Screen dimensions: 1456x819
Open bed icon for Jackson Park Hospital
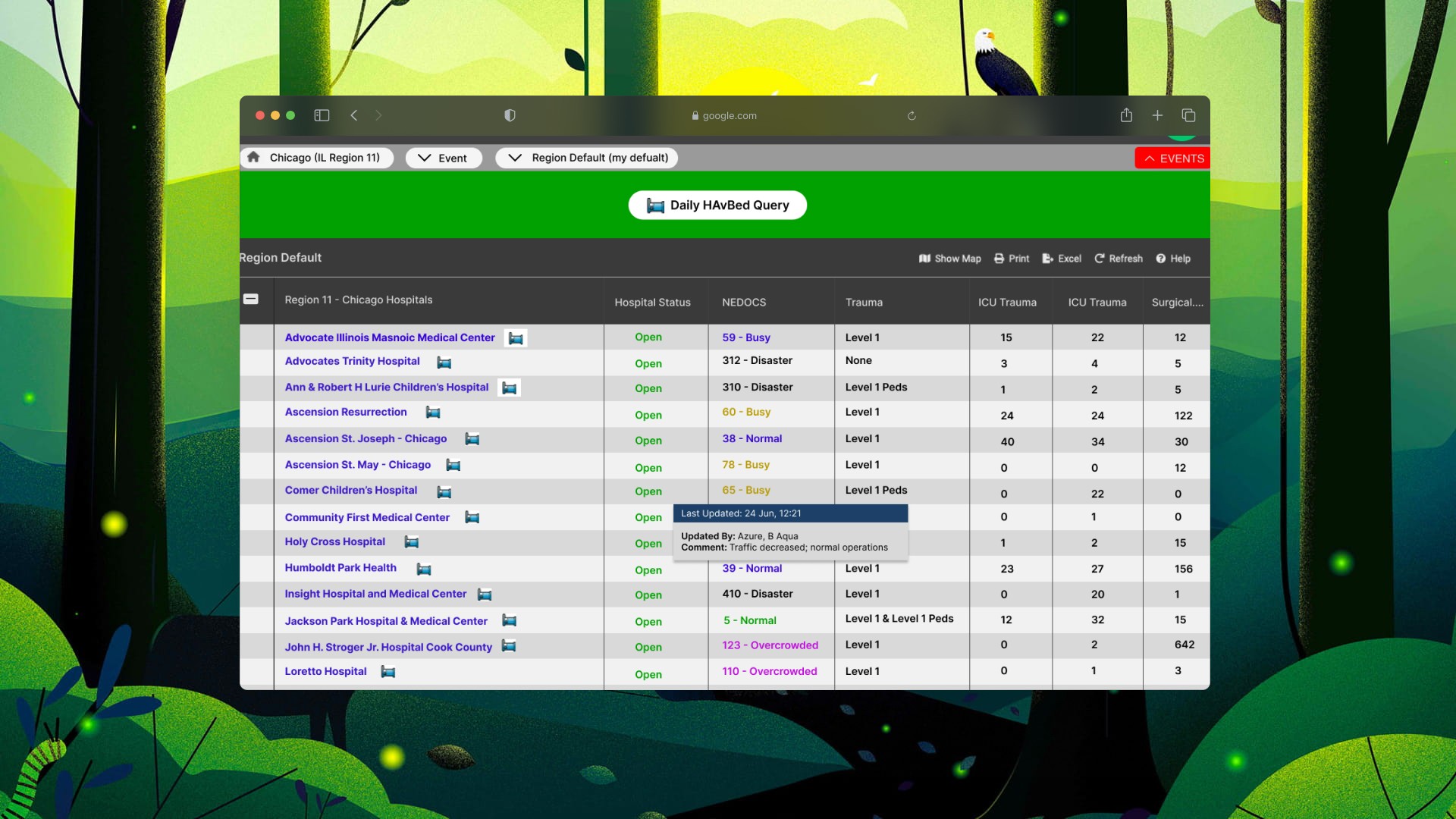point(510,621)
